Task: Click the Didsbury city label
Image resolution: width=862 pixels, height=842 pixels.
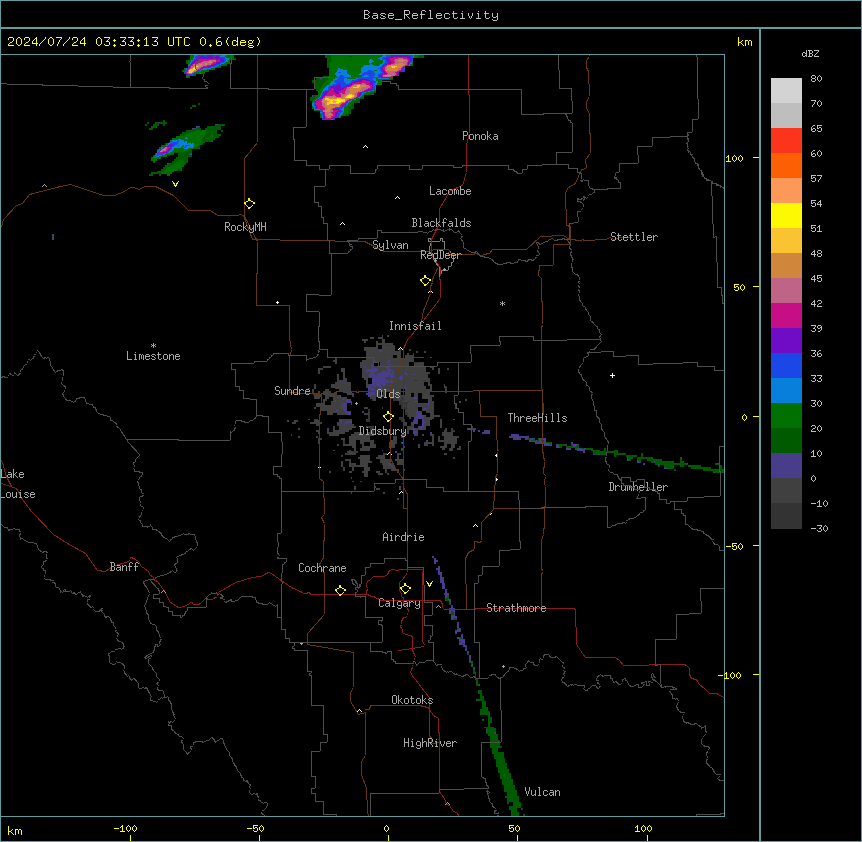Action: click(x=383, y=431)
